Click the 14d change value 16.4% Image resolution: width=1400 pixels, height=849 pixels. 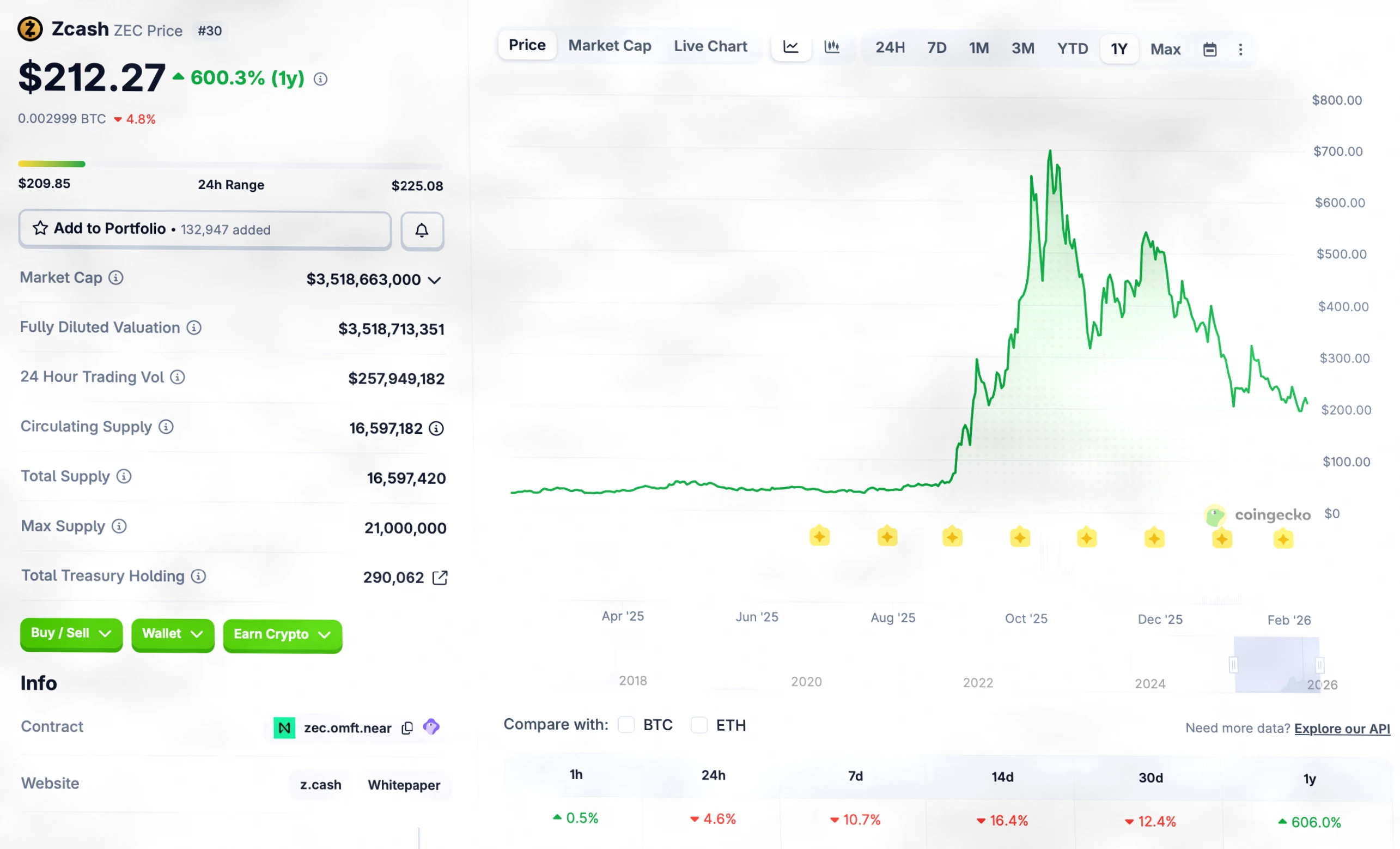tap(1002, 821)
